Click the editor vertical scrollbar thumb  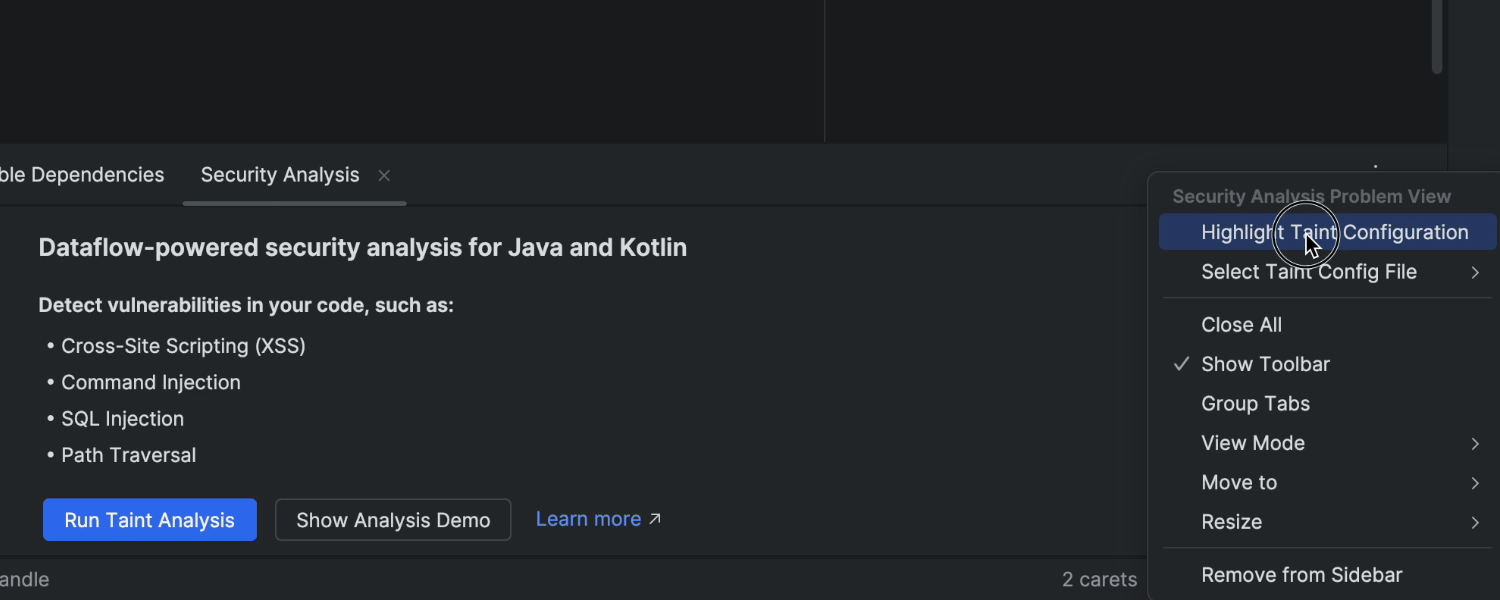pos(1437,36)
